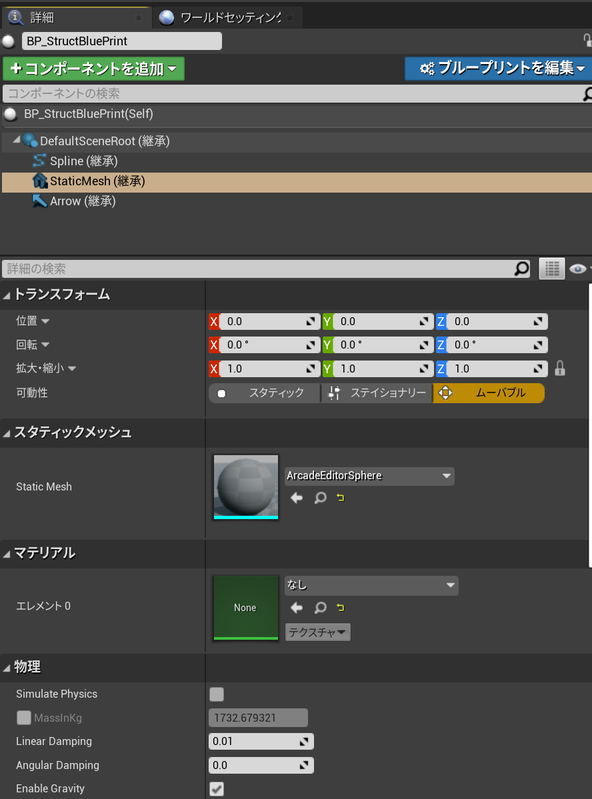Select the 詳細 tab

point(75,18)
